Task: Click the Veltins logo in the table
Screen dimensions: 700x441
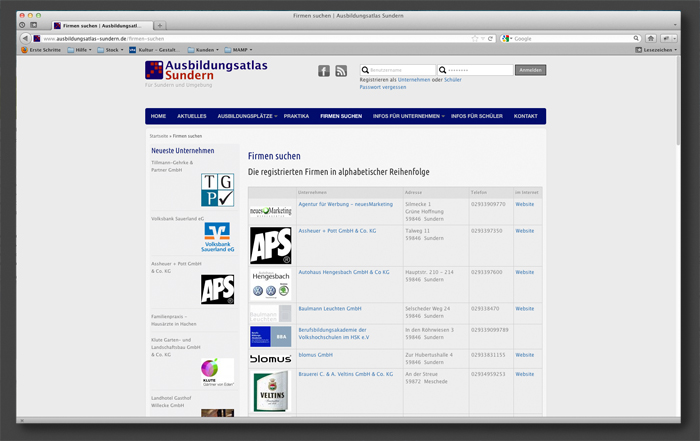Action: click(x=271, y=392)
